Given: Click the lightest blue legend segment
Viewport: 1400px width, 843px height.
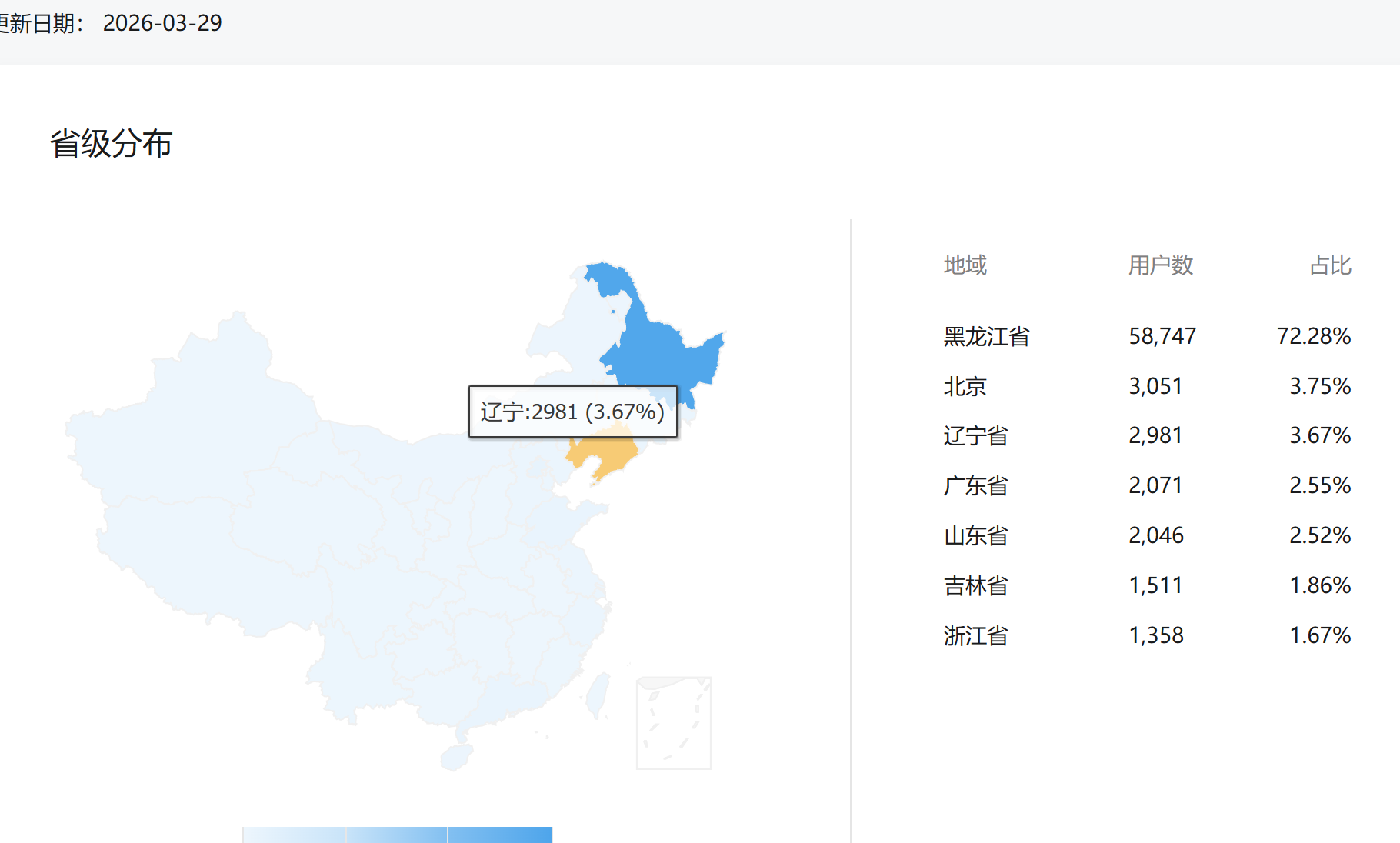Looking at the screenshot, I should [295, 835].
